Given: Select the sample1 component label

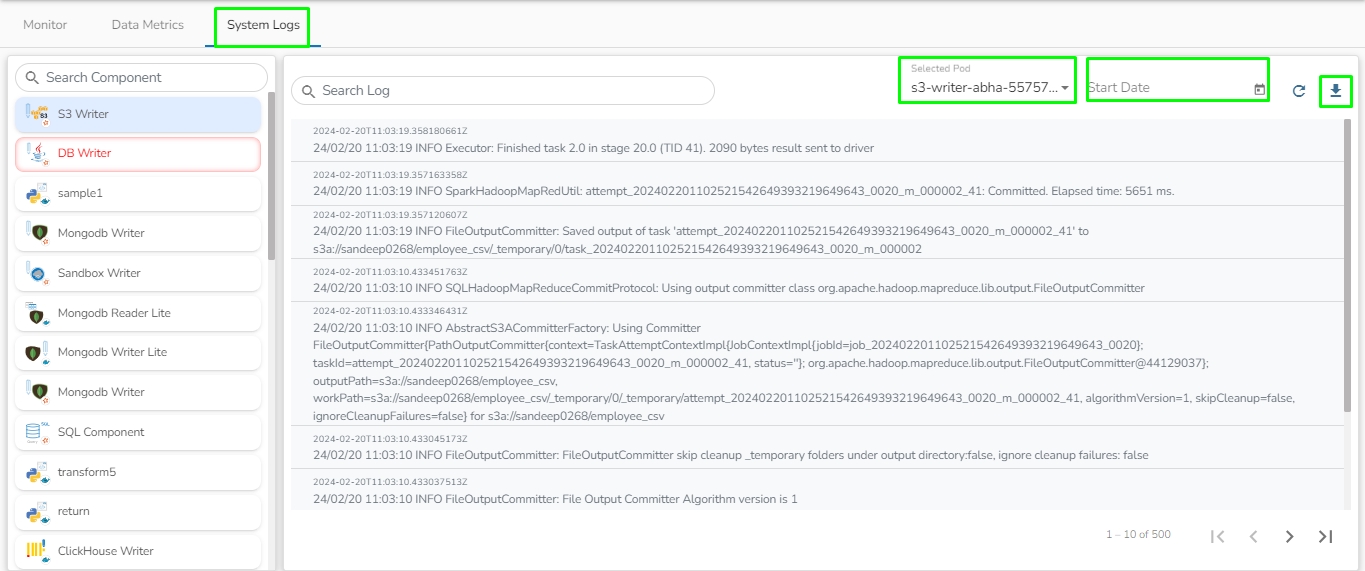Looking at the screenshot, I should tap(80, 193).
